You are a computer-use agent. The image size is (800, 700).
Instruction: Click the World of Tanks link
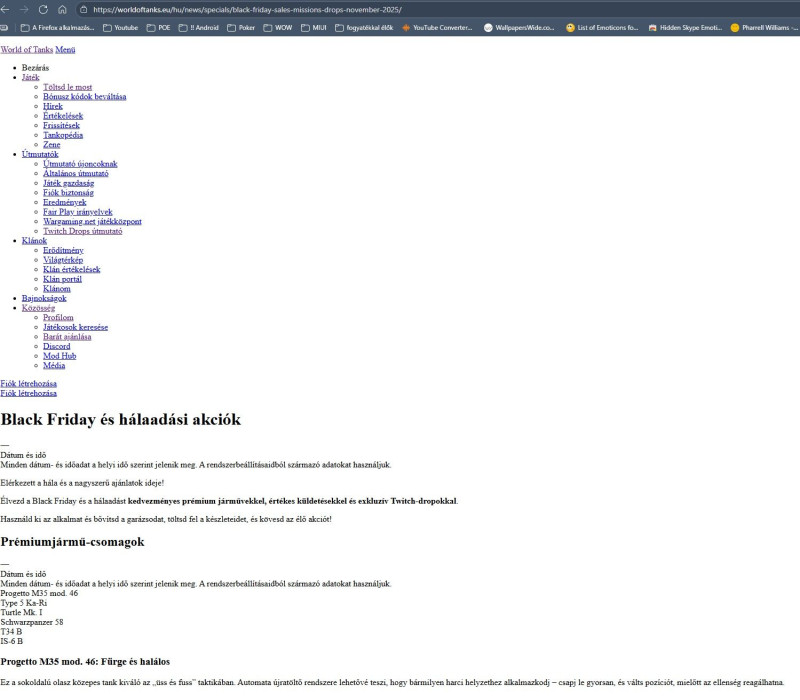pyautogui.click(x=27, y=49)
